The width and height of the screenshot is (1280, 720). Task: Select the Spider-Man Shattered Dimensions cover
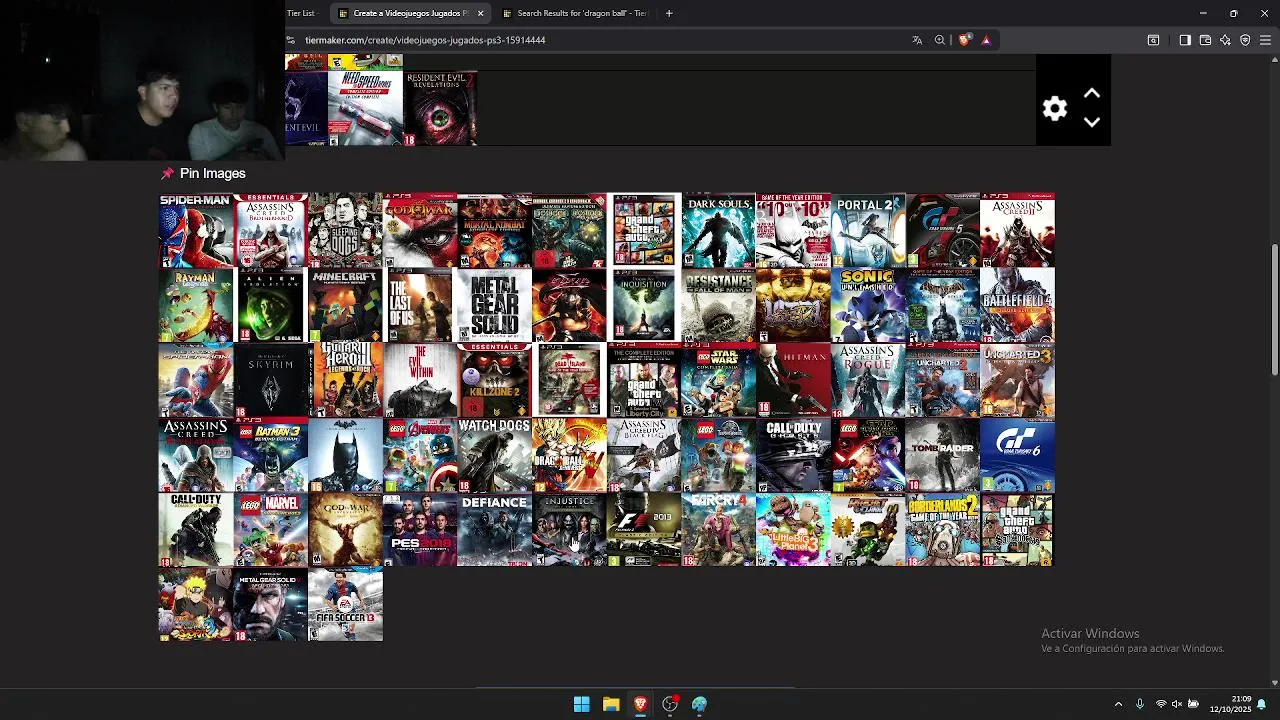[196, 230]
